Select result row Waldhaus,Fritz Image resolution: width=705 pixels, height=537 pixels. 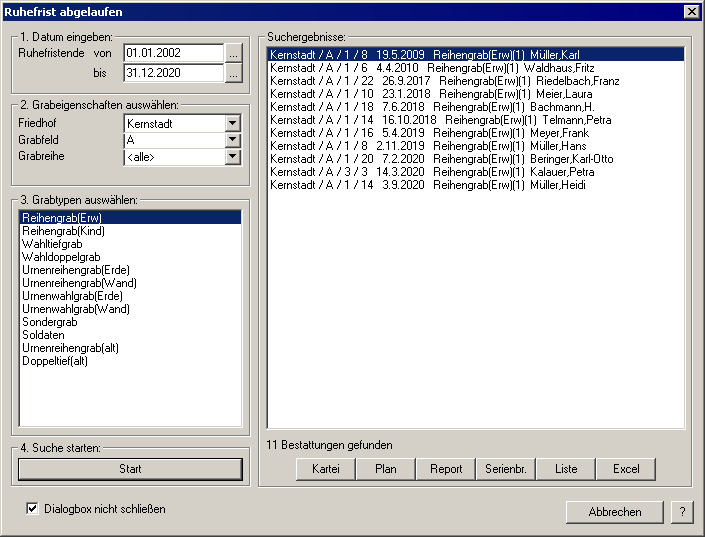click(x=476, y=68)
